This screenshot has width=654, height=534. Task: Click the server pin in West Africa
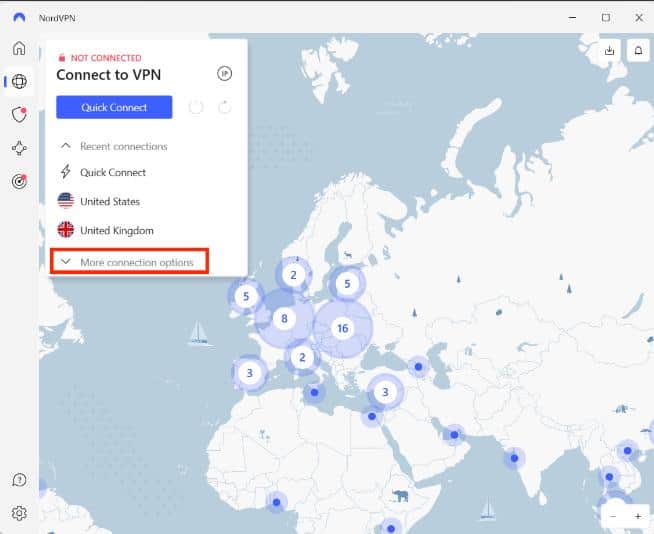coord(277,502)
